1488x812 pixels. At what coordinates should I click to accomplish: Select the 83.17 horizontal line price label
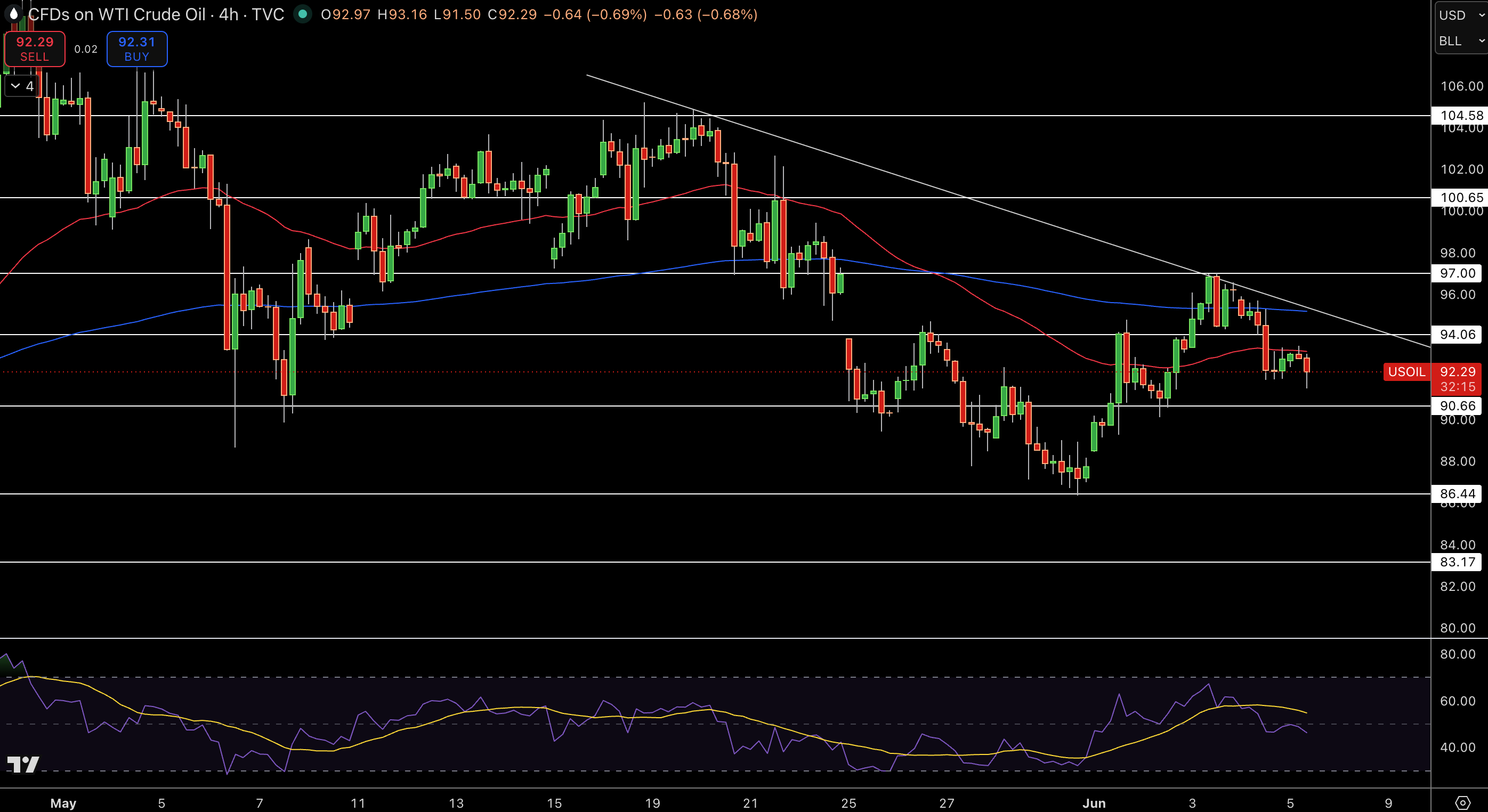click(1457, 562)
